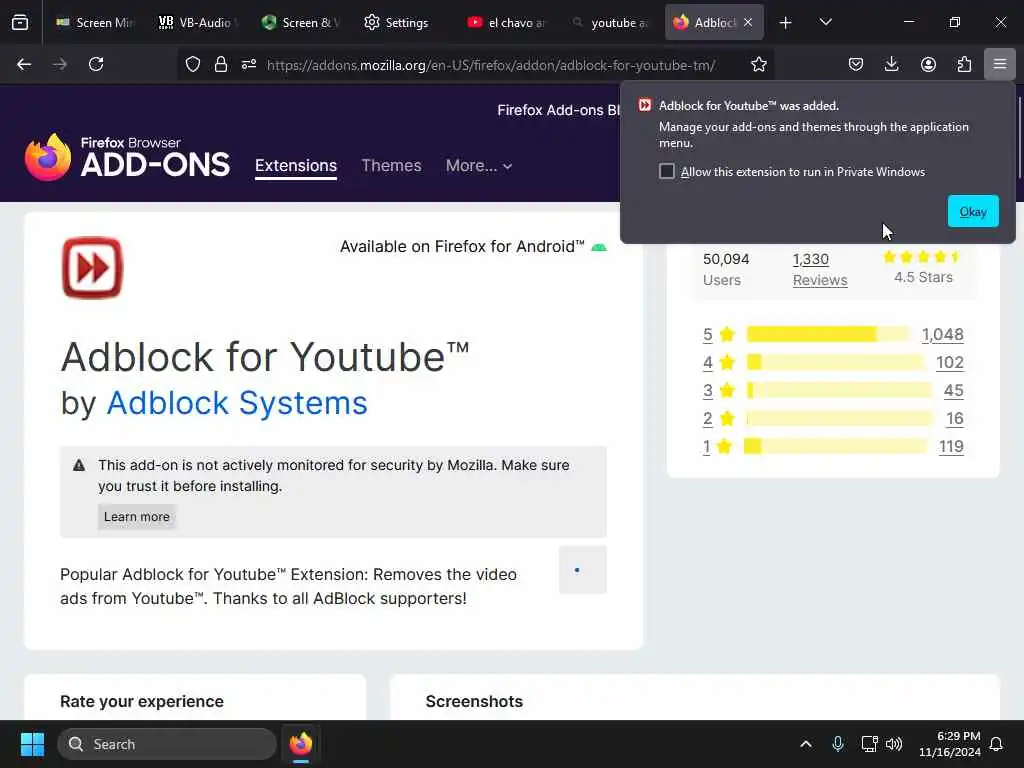Go back with the back arrow
This screenshot has height=768, width=1024.
point(24,64)
